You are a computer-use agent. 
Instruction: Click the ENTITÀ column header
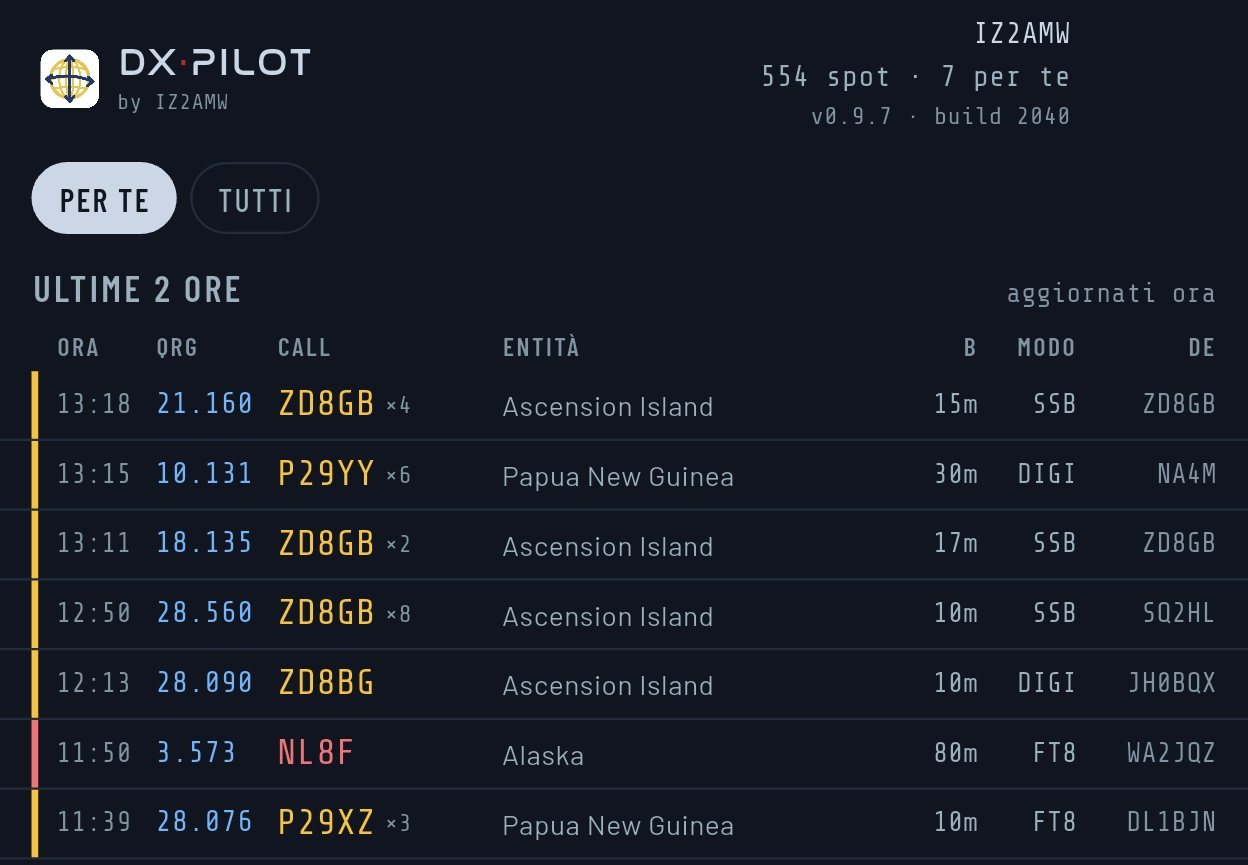click(x=541, y=348)
